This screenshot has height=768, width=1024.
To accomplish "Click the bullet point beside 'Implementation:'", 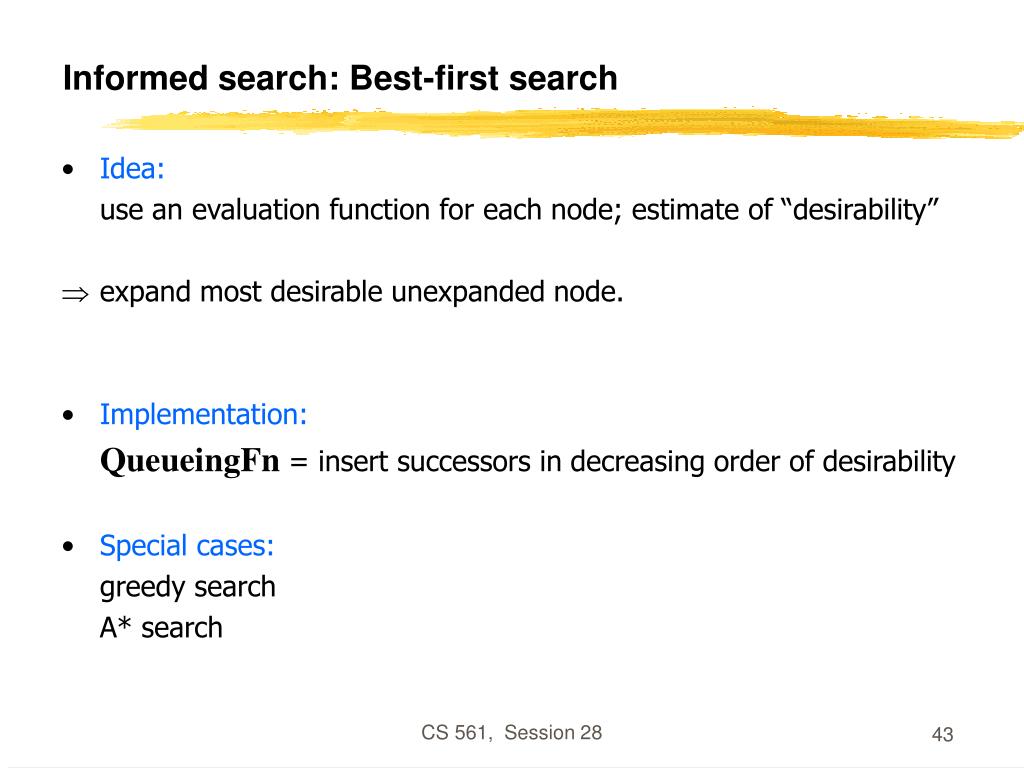I will (x=68, y=415).
